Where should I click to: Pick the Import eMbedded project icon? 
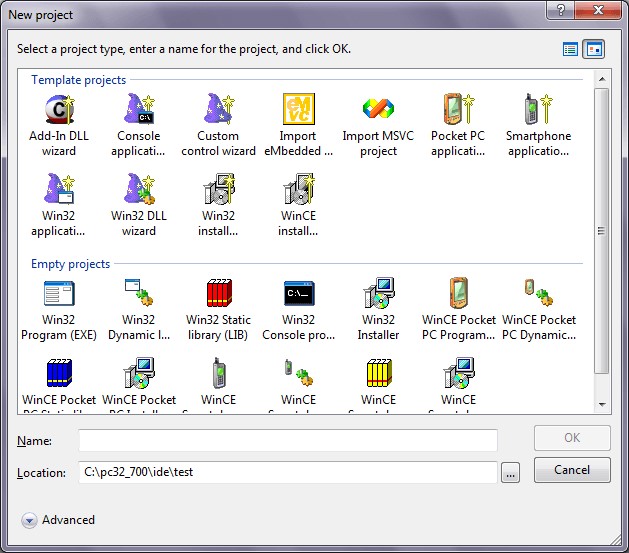coord(298,109)
